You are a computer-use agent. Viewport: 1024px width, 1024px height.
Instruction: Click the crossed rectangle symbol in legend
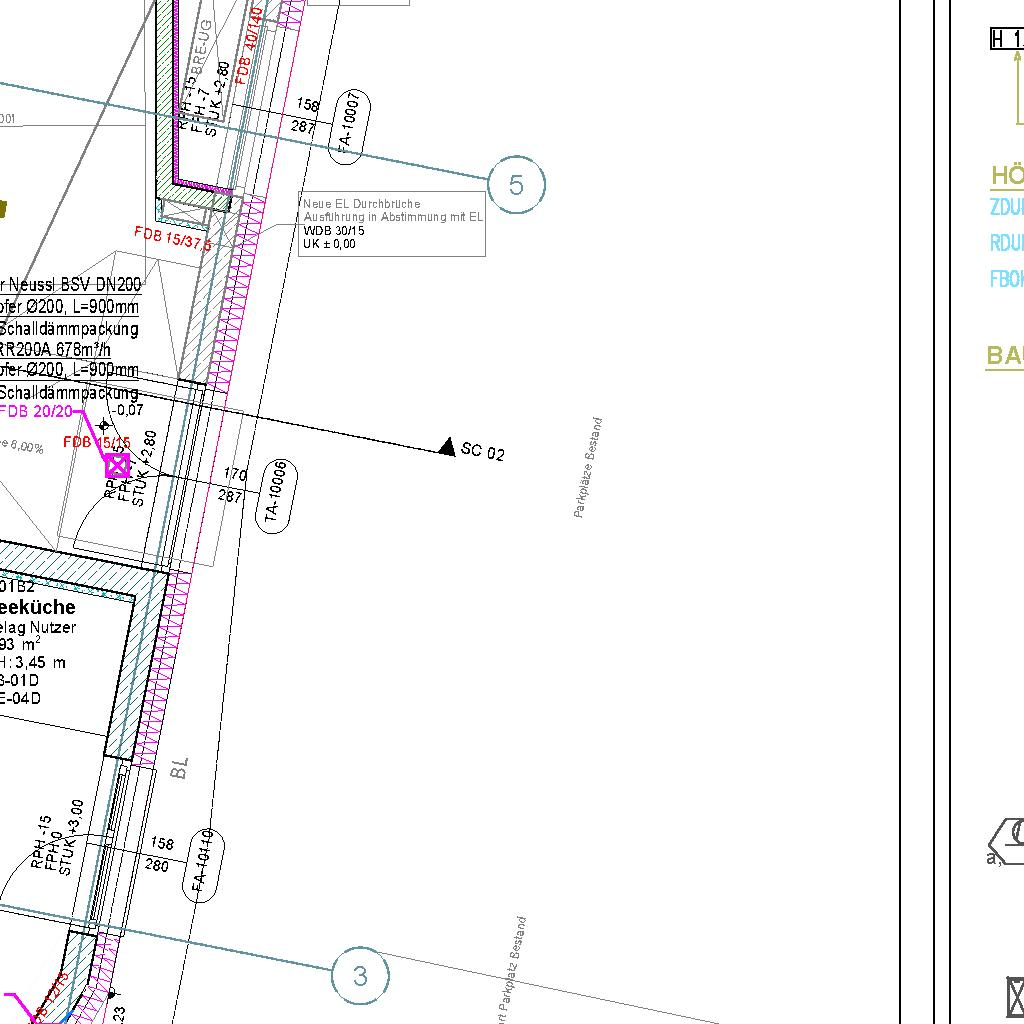tap(1014, 997)
